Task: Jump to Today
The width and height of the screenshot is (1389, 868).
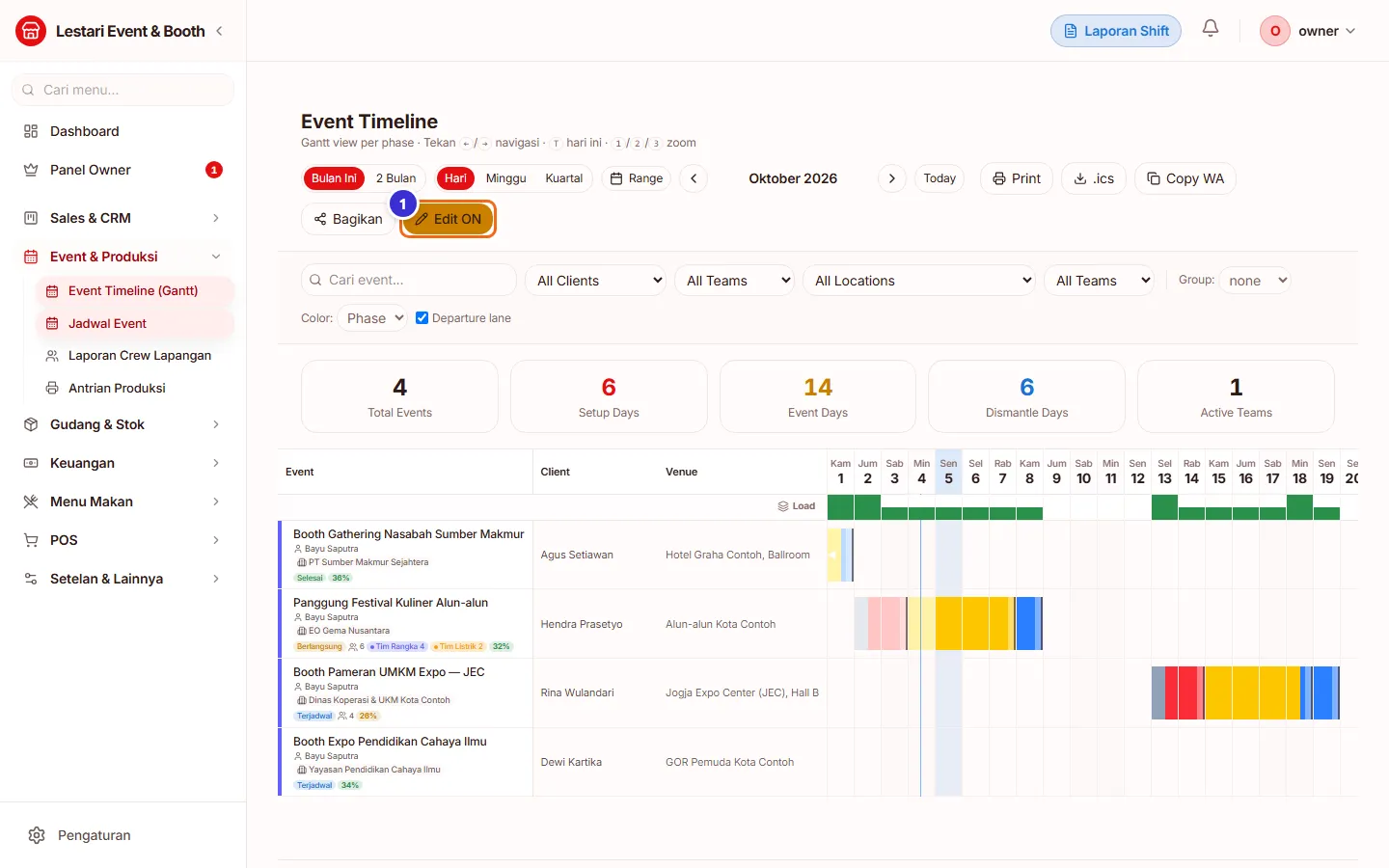Action: click(940, 178)
